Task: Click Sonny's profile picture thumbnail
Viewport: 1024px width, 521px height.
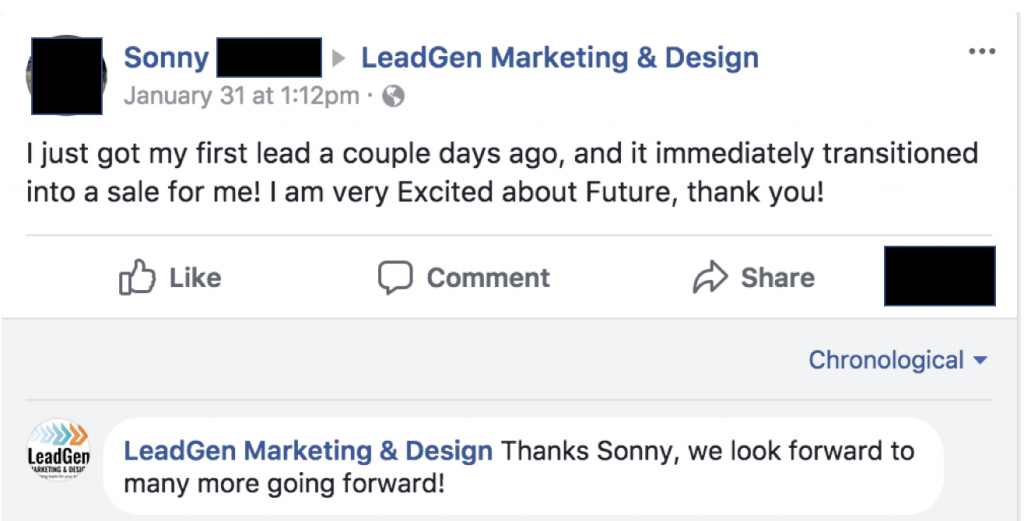Action: click(67, 75)
